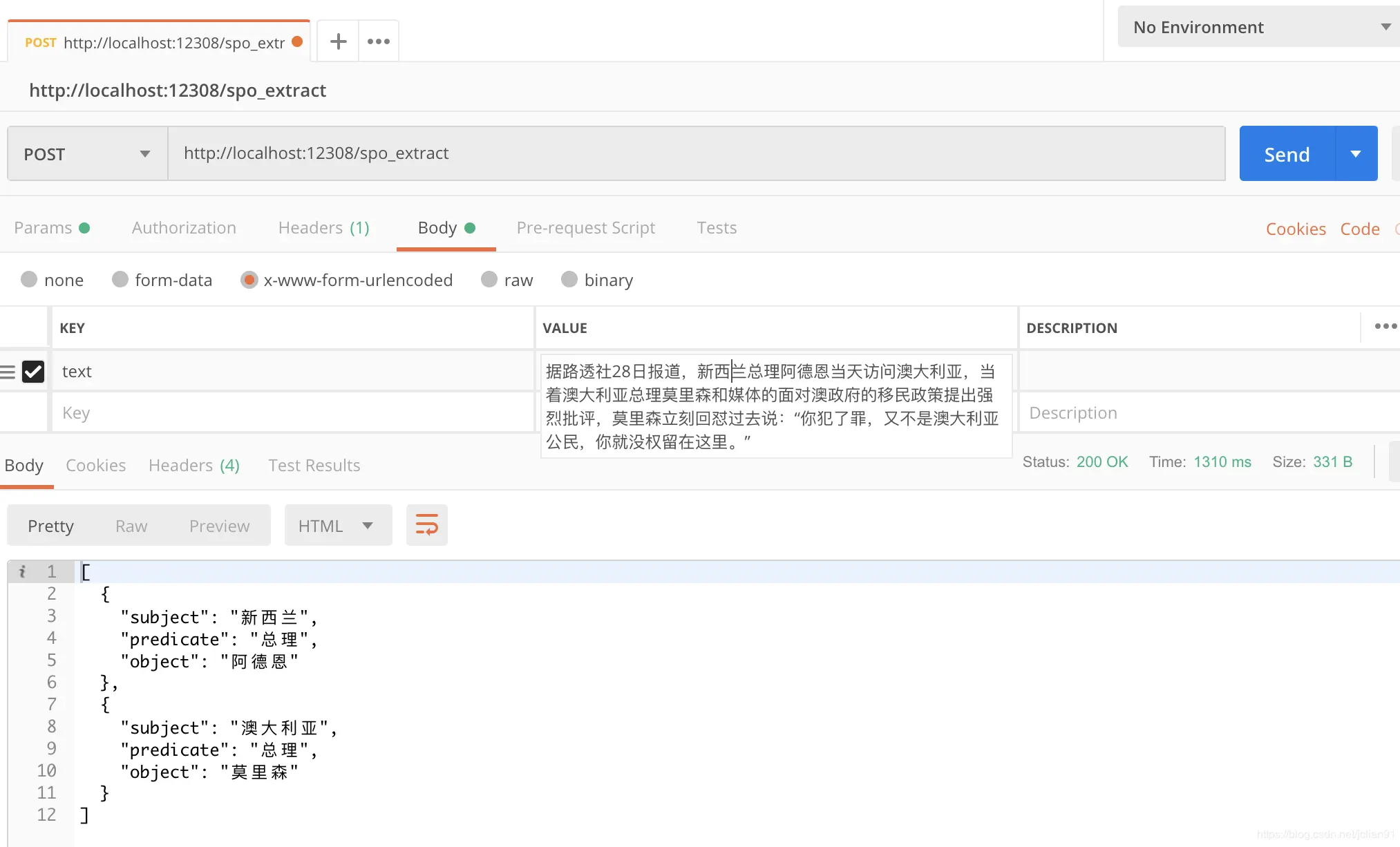Open POST method dropdown
This screenshot has height=847, width=1400.
tap(87, 154)
